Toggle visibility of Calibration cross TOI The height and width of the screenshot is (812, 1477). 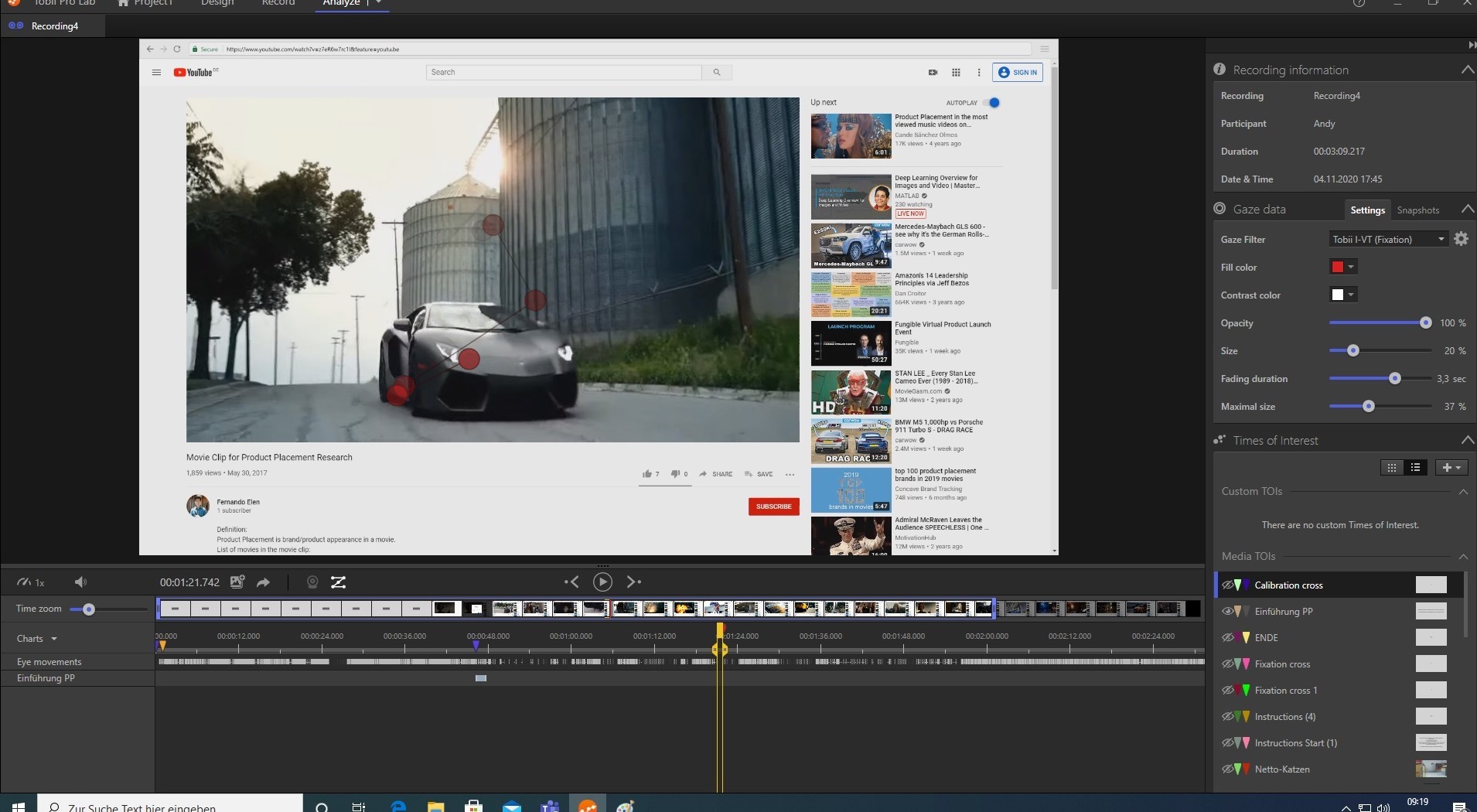pyautogui.click(x=1227, y=585)
